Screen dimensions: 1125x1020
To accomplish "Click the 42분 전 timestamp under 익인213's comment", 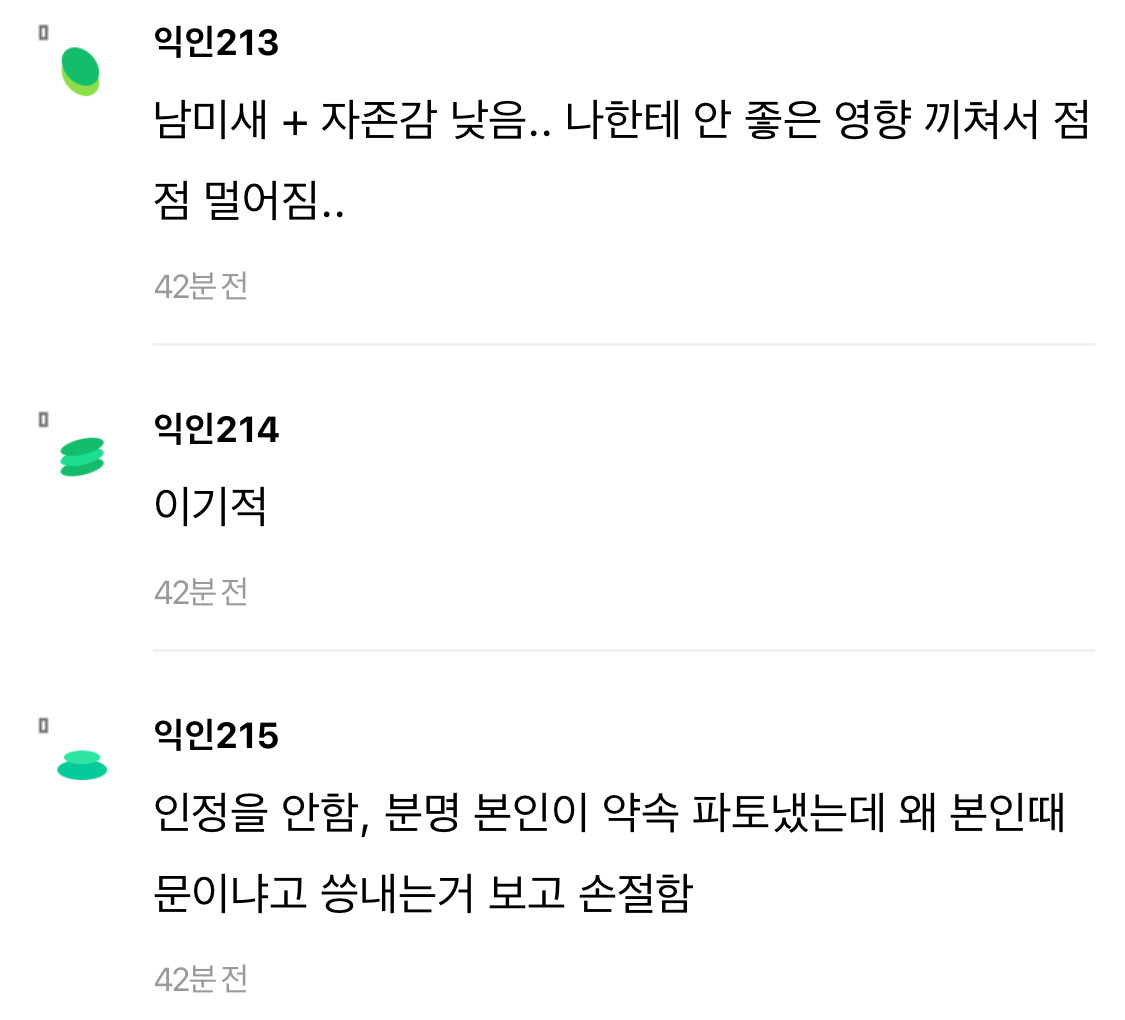I will pyautogui.click(x=201, y=287).
